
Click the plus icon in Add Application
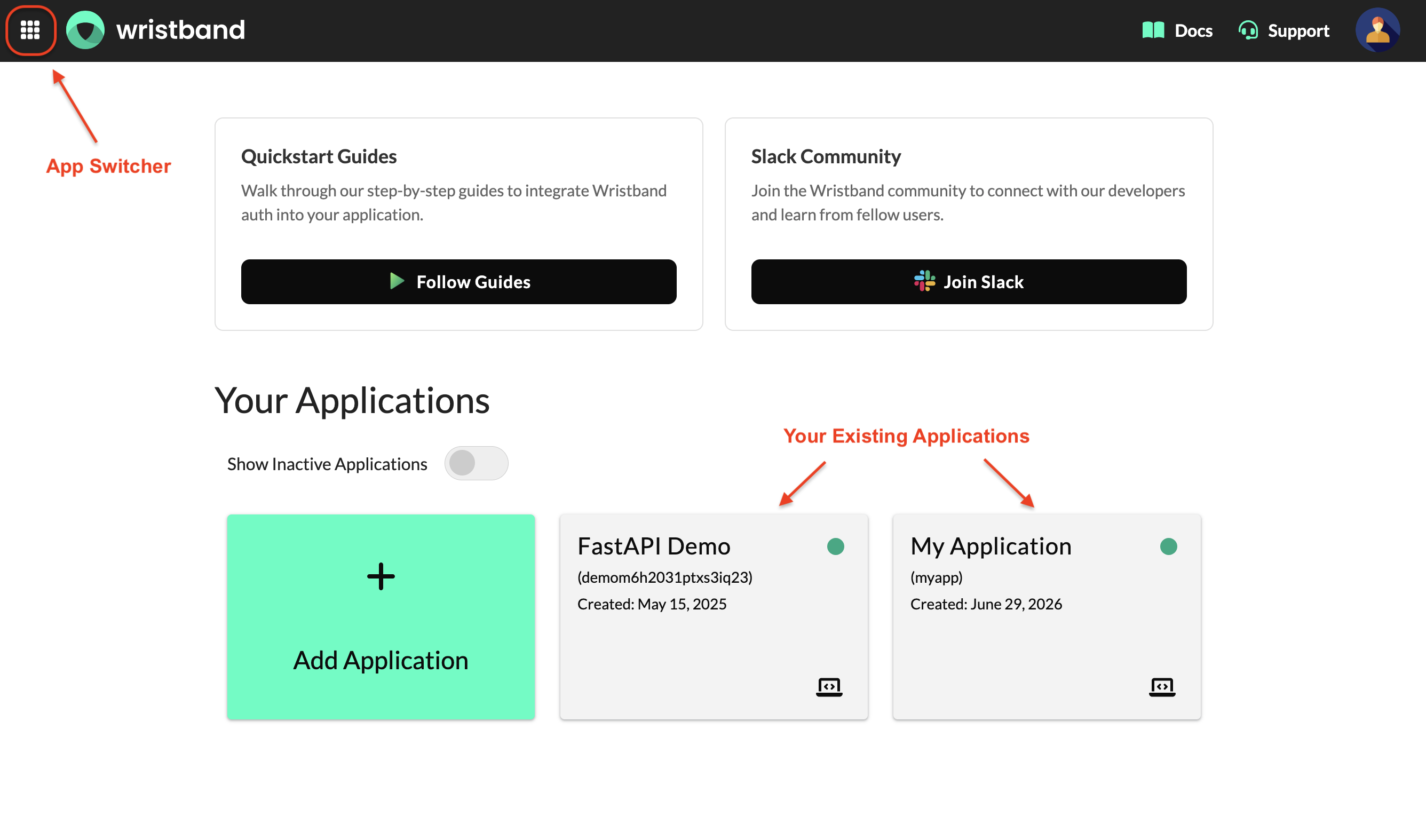[381, 576]
